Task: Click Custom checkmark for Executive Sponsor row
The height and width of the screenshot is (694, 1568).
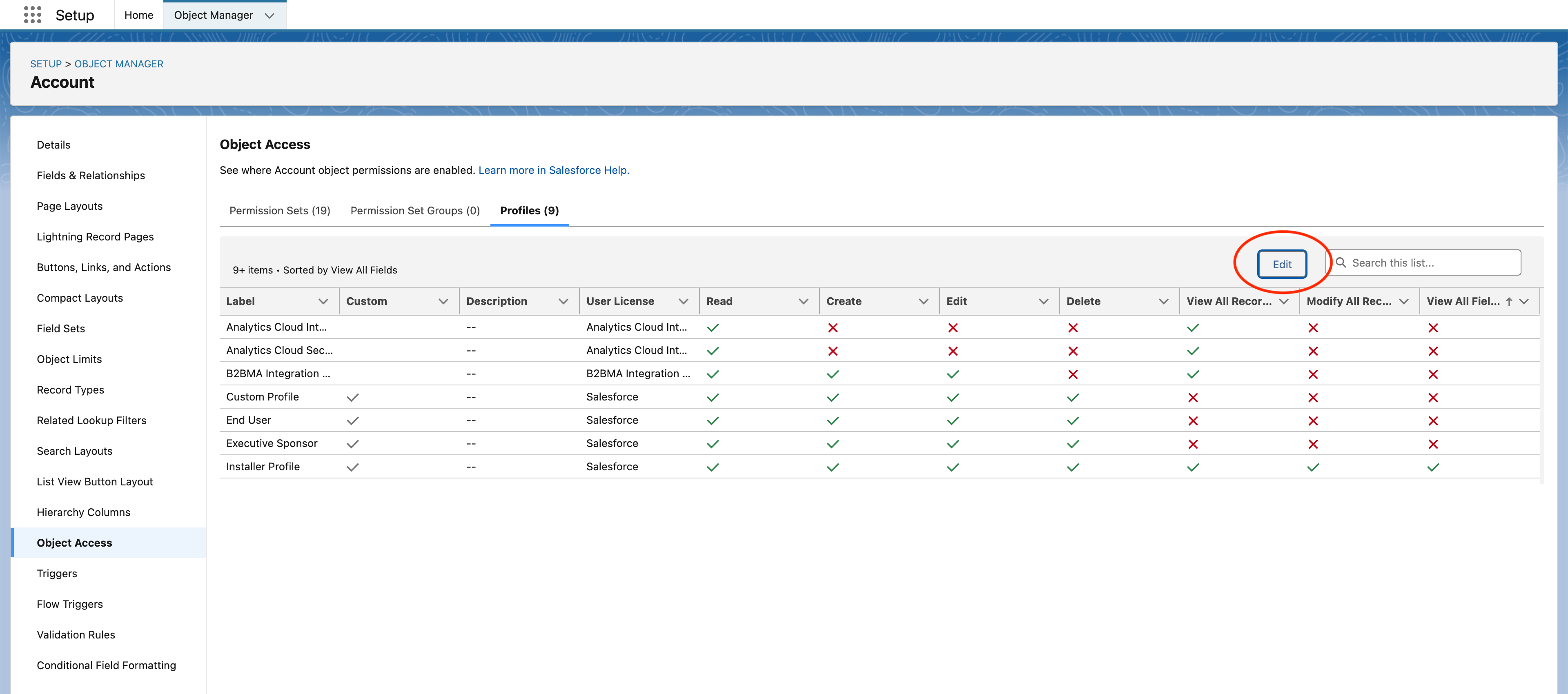Action: pyautogui.click(x=352, y=444)
